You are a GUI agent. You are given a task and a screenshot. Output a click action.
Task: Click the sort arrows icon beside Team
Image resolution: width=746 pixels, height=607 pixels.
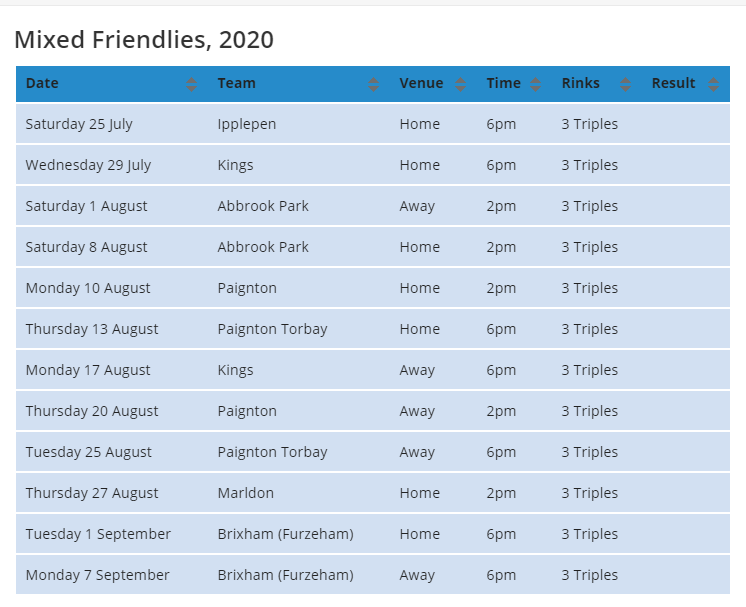(x=373, y=85)
